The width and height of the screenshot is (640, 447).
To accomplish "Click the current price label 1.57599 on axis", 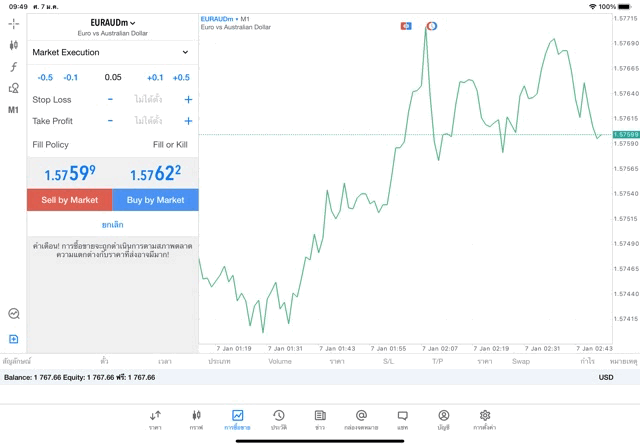I will tap(626, 134).
